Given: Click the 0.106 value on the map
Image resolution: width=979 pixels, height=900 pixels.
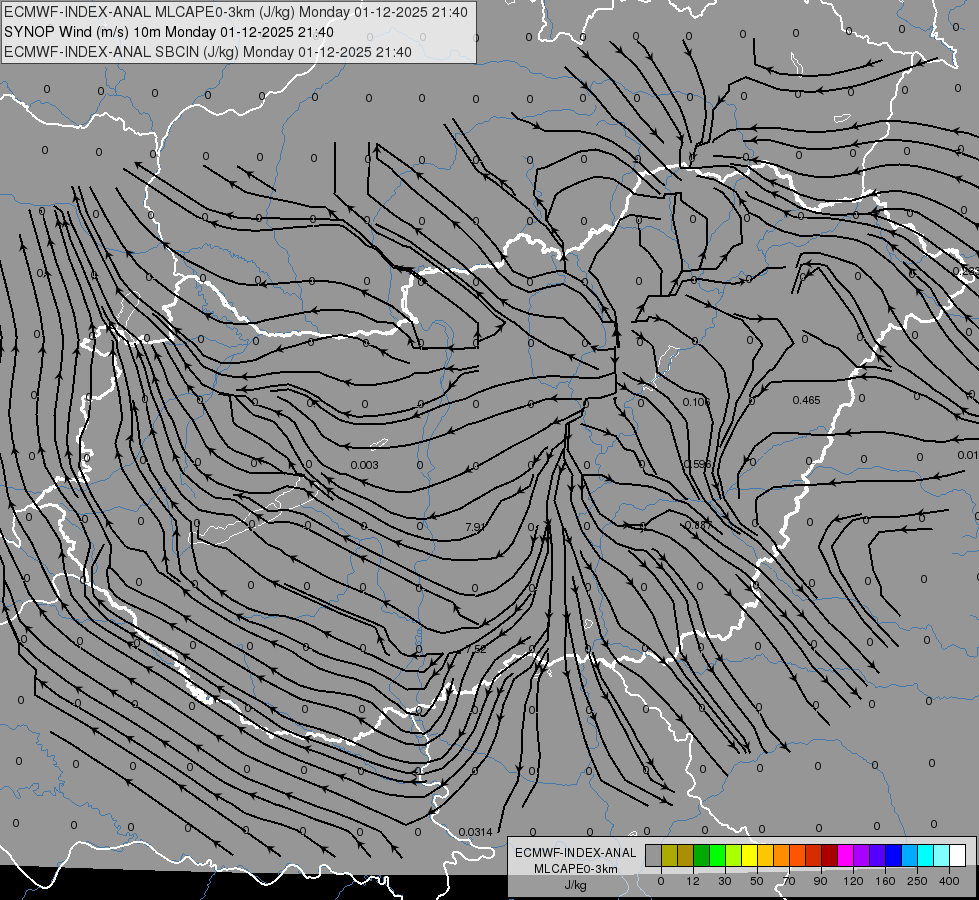Looking at the screenshot, I should pyautogui.click(x=696, y=402).
